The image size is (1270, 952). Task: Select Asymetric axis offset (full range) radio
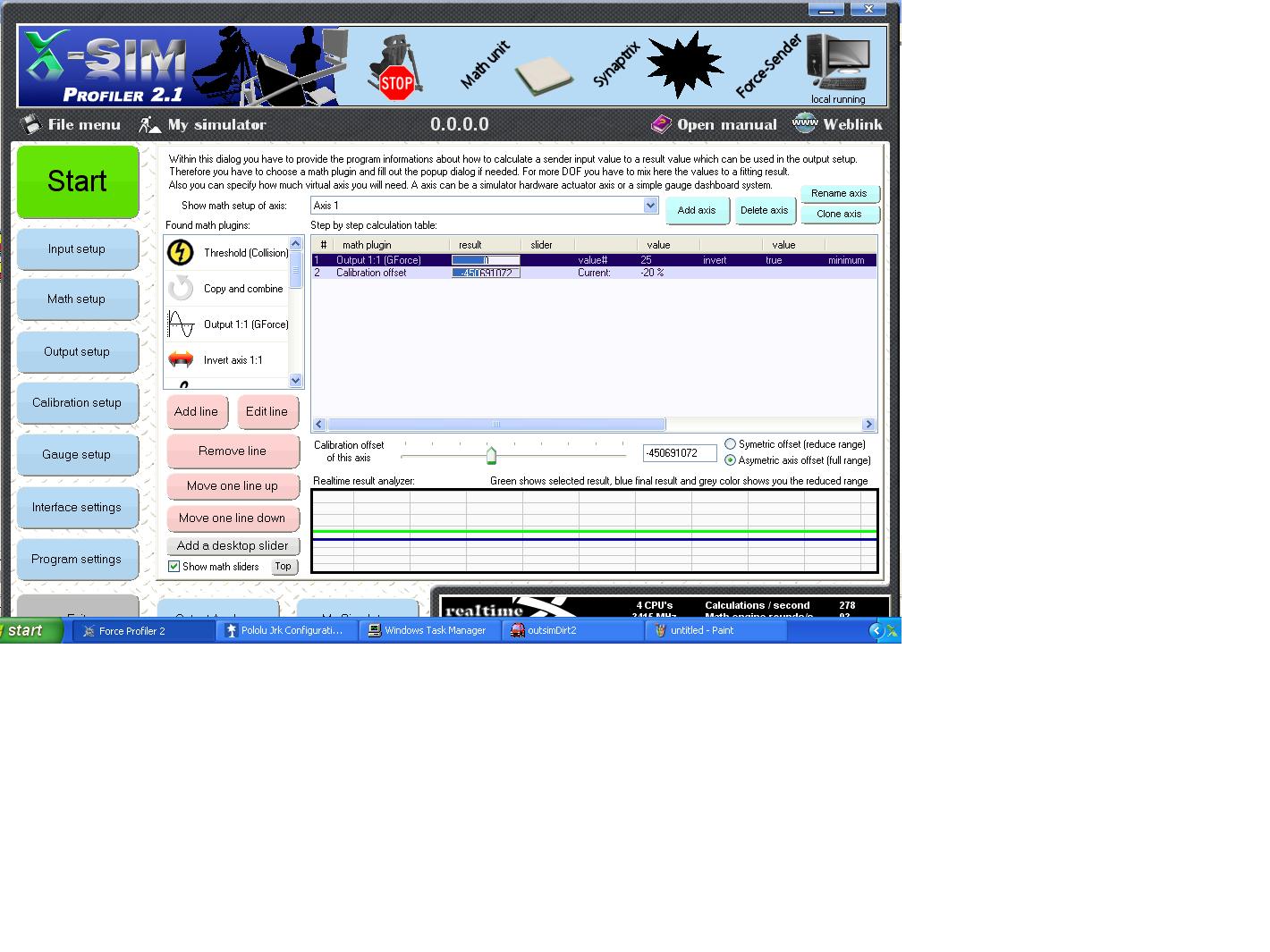pyautogui.click(x=731, y=460)
